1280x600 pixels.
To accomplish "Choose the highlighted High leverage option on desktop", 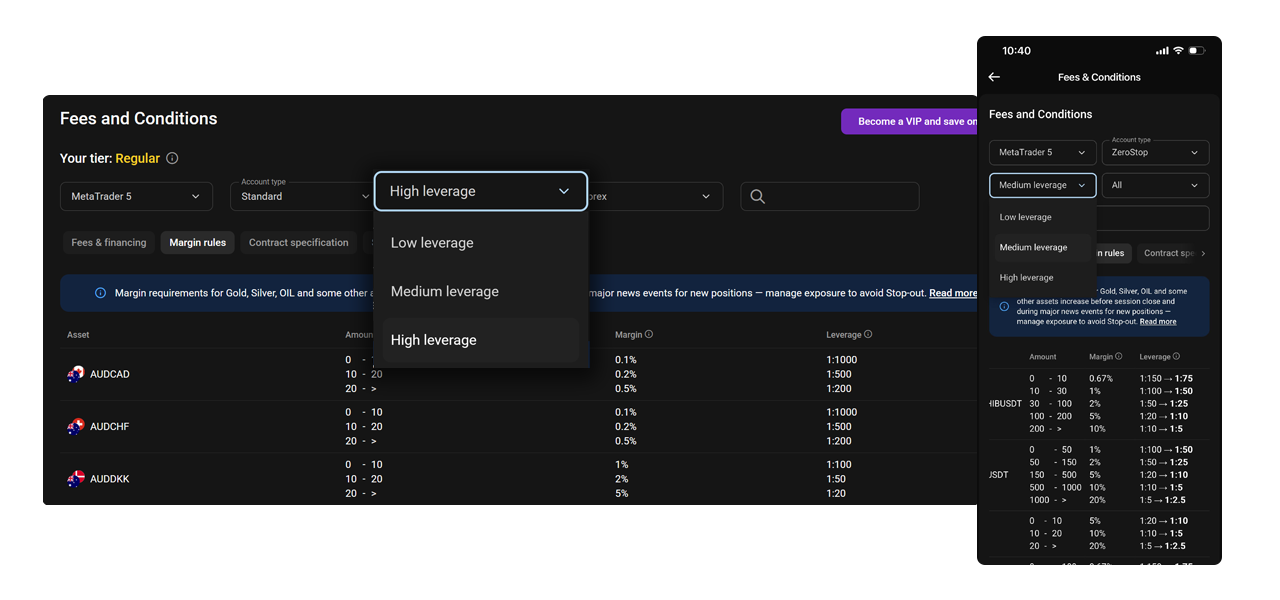I will click(x=480, y=340).
